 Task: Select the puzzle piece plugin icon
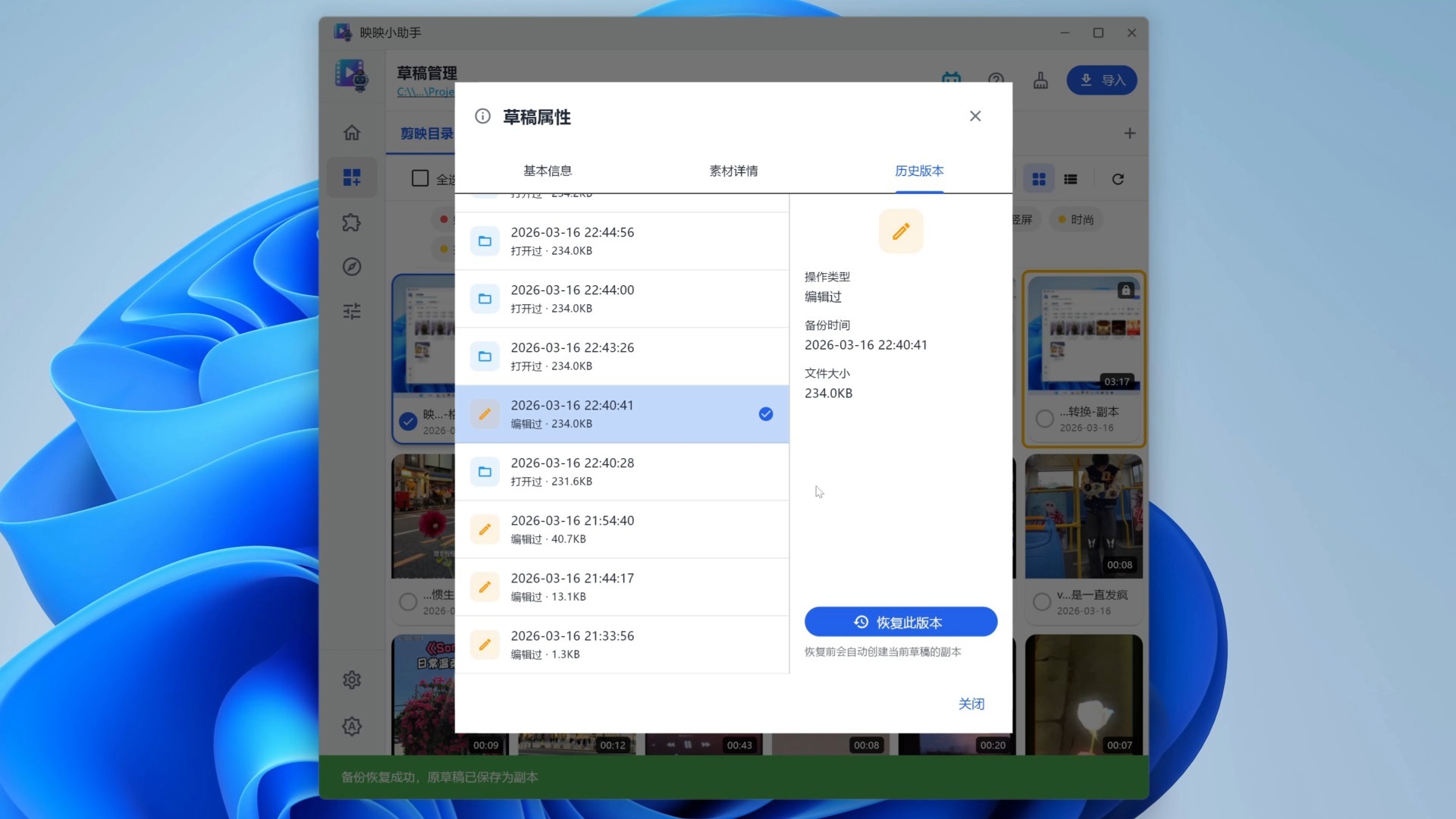(351, 222)
